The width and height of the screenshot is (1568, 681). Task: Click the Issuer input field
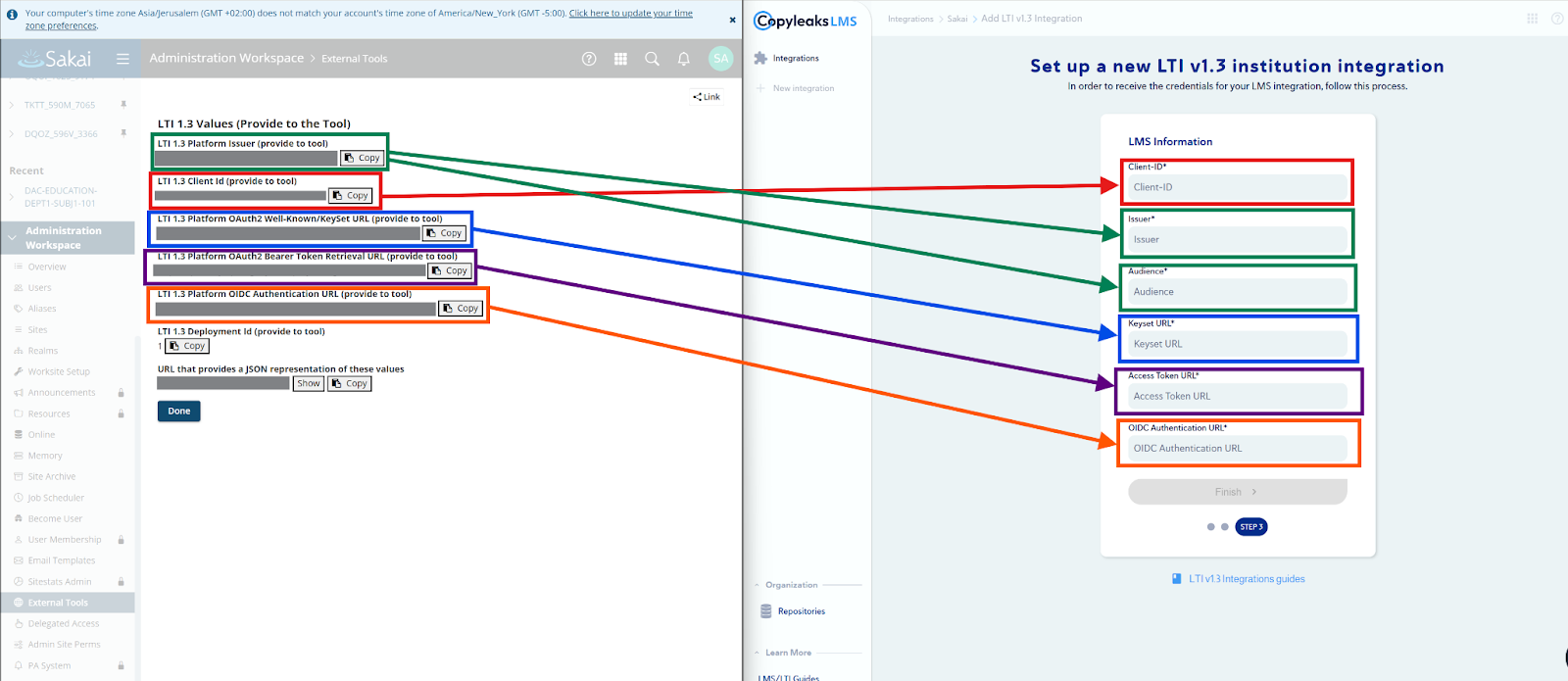[1237, 239]
